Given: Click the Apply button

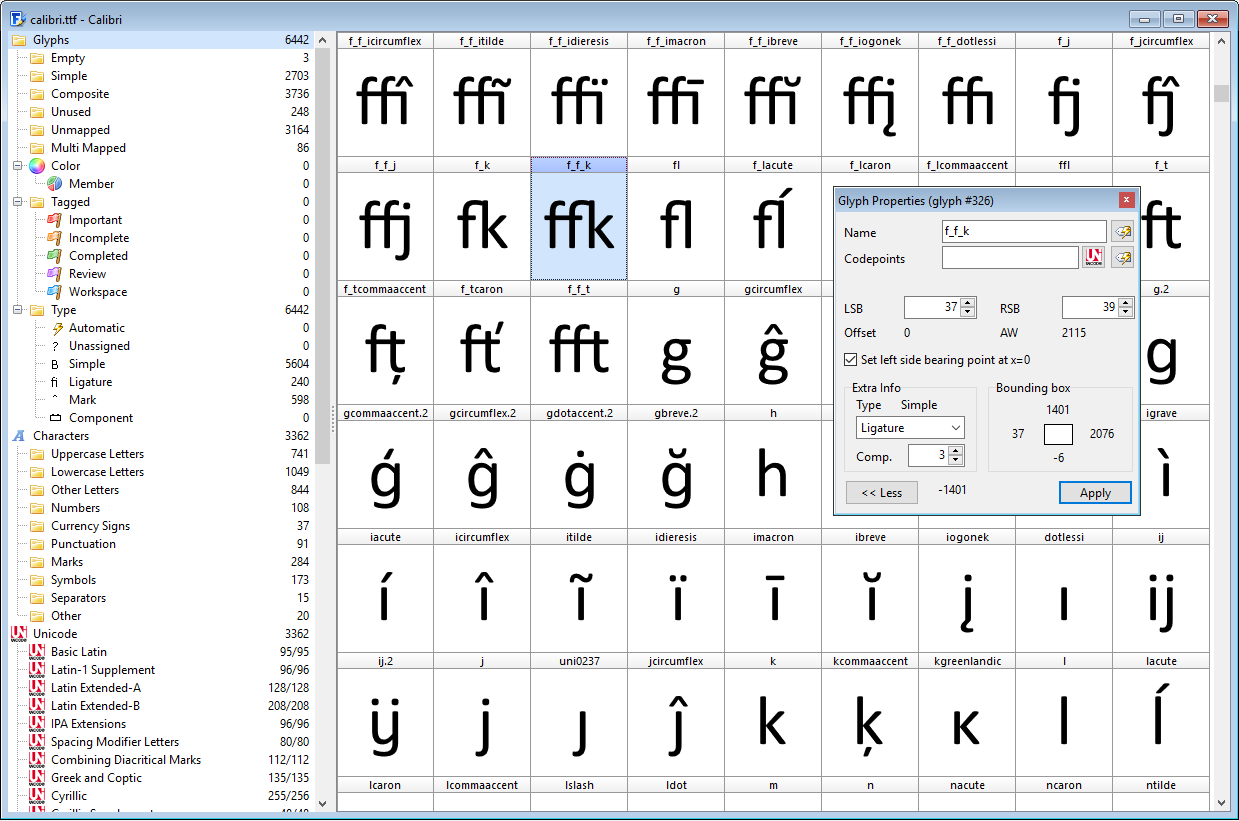Looking at the screenshot, I should 1095,493.
